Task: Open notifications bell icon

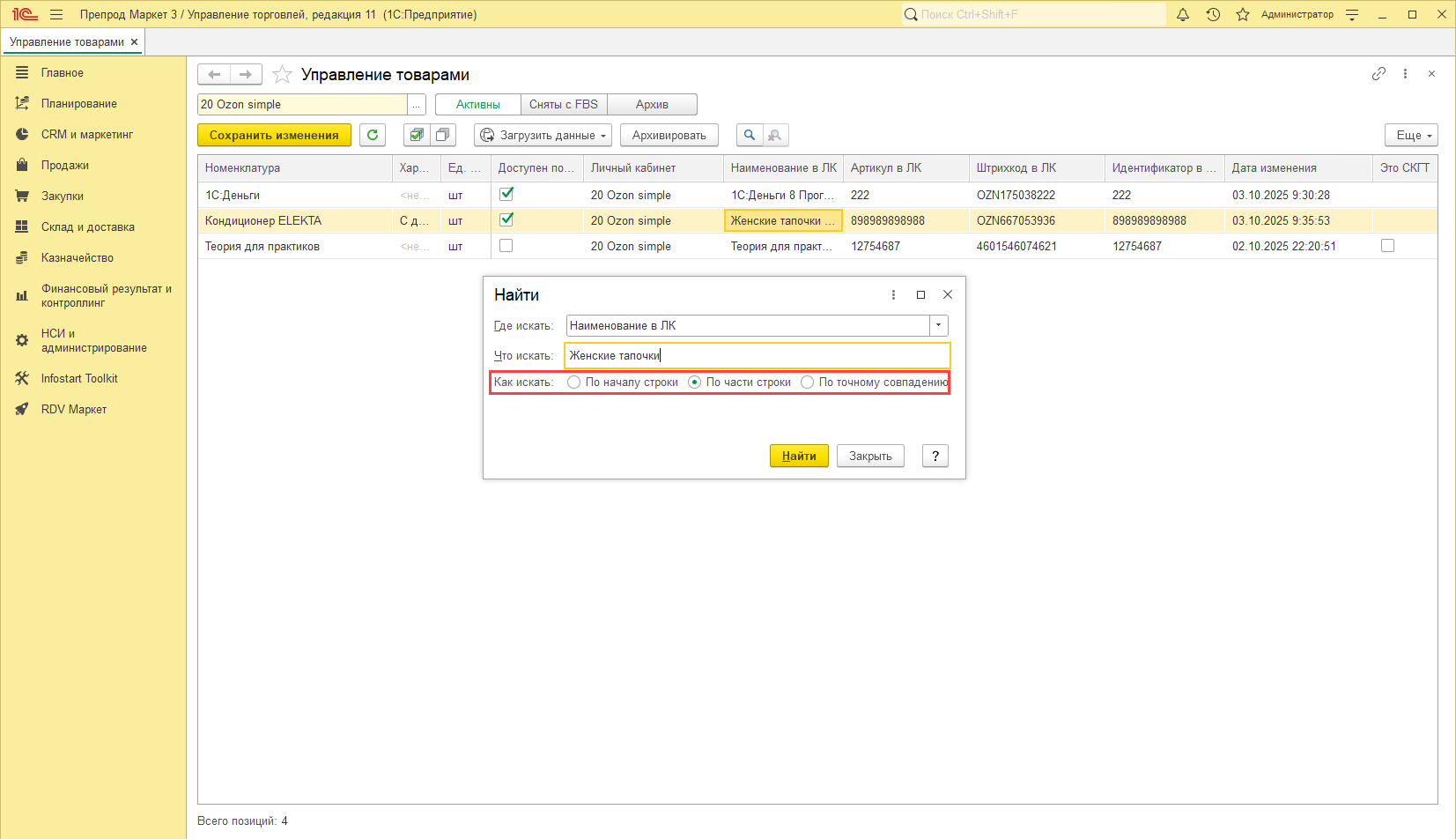Action: tap(1183, 15)
